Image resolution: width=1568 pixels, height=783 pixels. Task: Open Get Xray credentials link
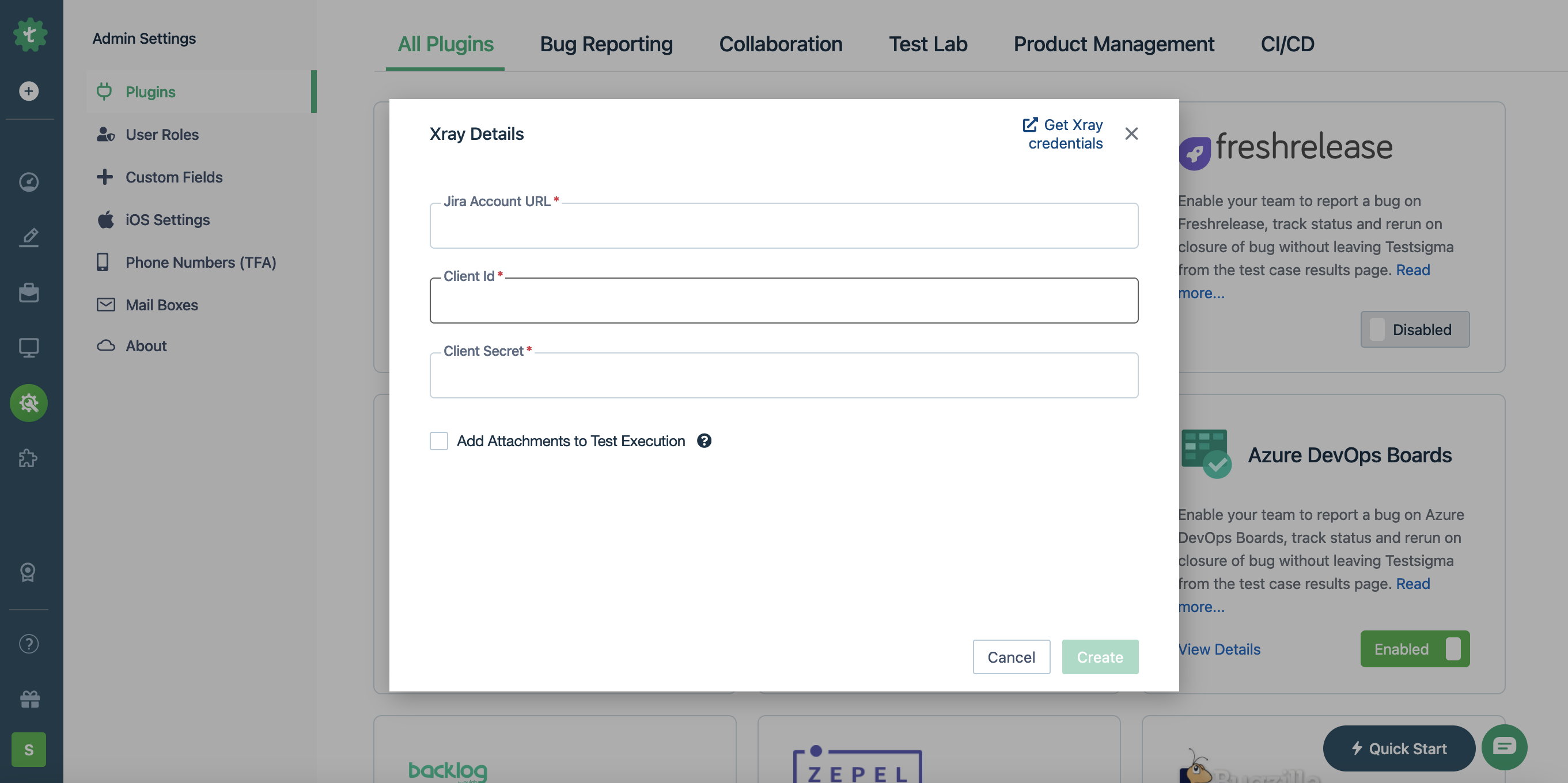1063,134
